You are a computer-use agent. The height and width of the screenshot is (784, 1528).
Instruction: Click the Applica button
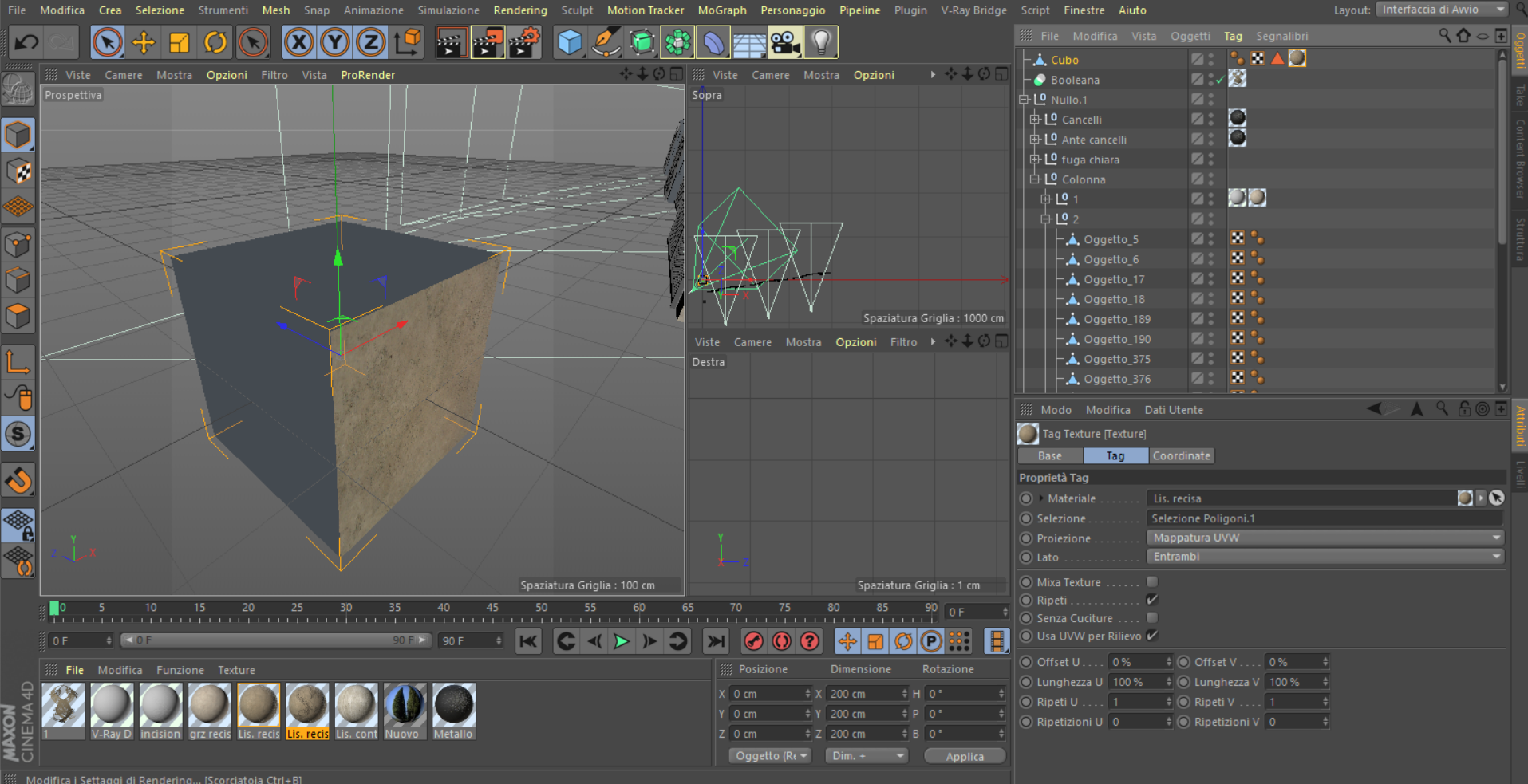click(964, 756)
